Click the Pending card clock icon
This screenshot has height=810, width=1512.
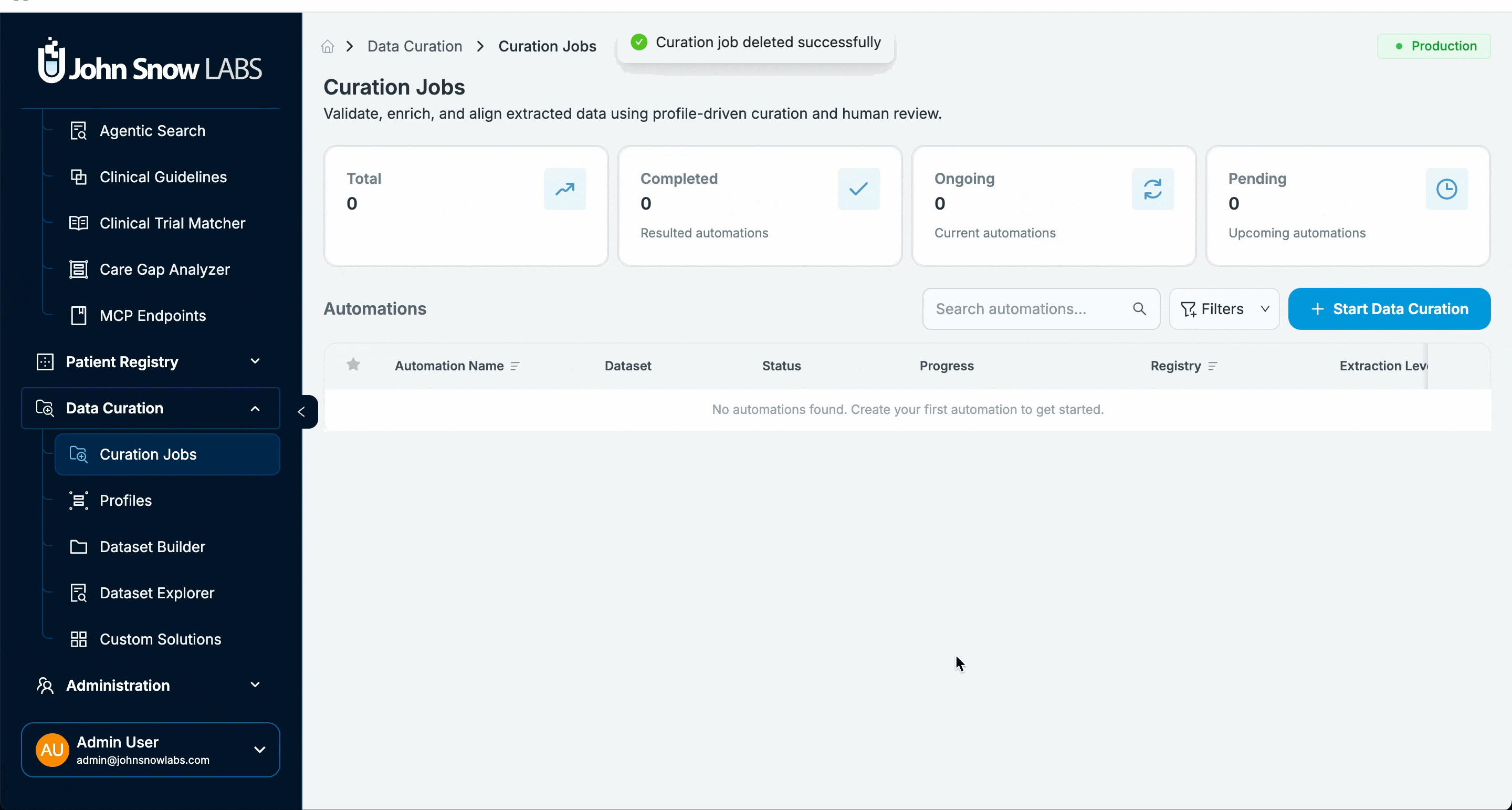pos(1447,189)
